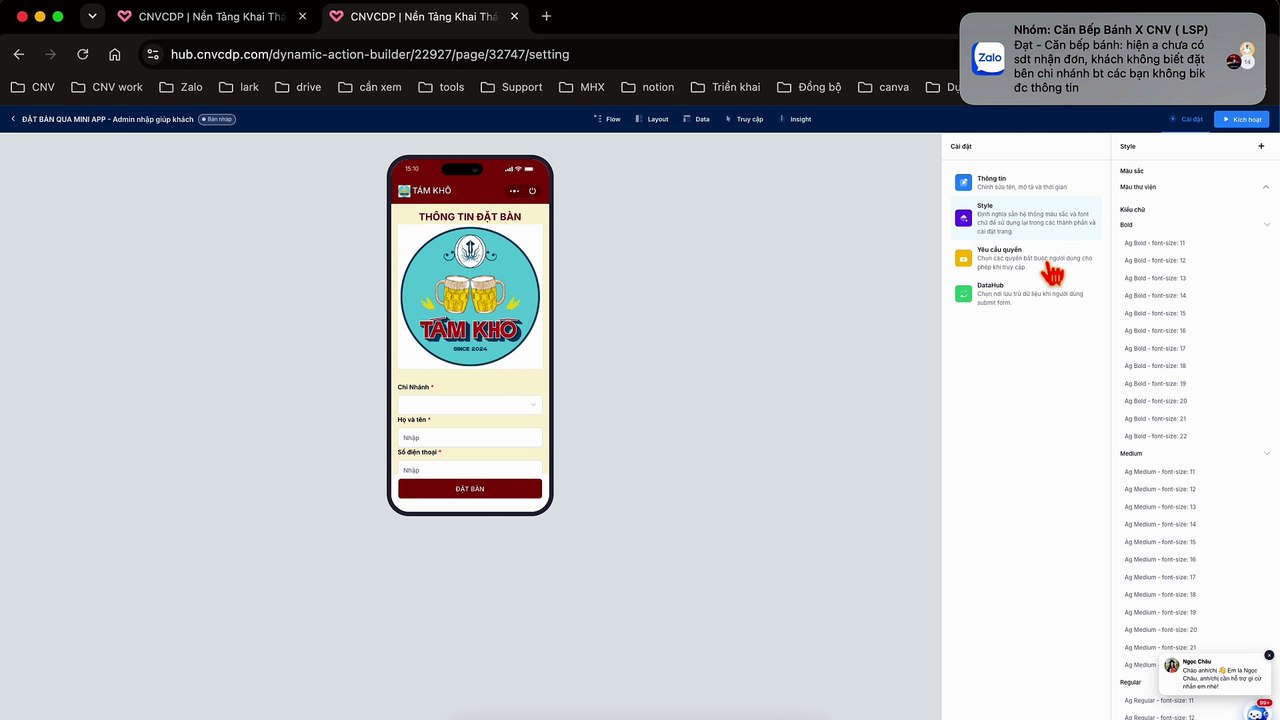Viewport: 1280px width, 720px height.
Task: Switch to the Layout tab
Action: pyautogui.click(x=651, y=119)
